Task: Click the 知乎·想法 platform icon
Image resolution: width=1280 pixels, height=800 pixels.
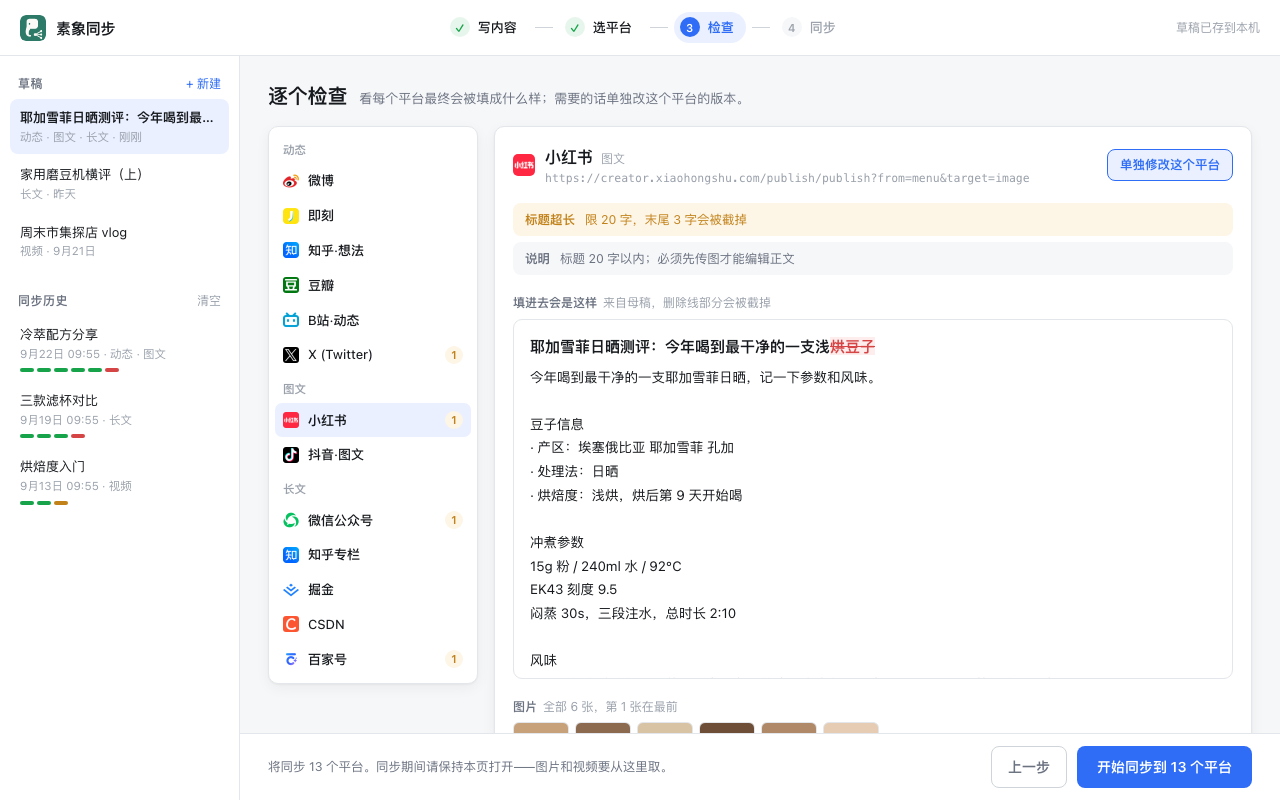Action: [291, 250]
